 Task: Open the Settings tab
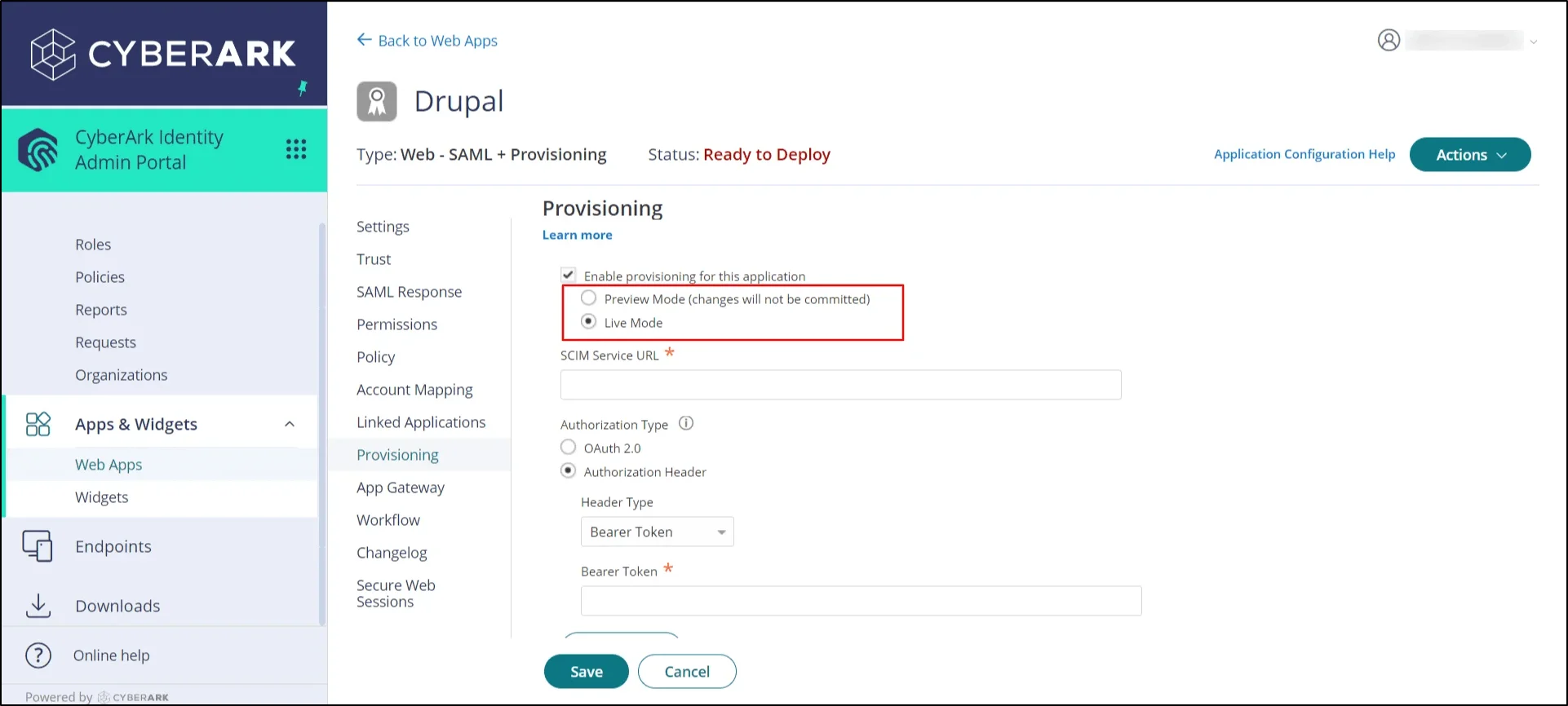(x=383, y=227)
